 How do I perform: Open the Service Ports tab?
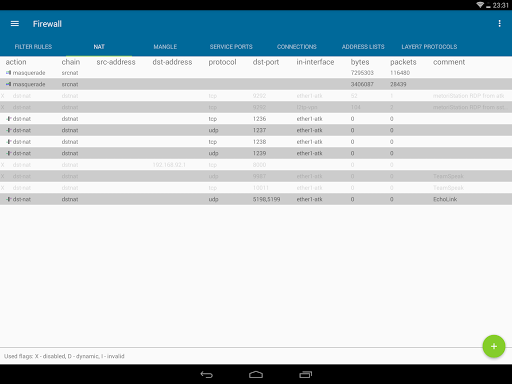pos(231,47)
